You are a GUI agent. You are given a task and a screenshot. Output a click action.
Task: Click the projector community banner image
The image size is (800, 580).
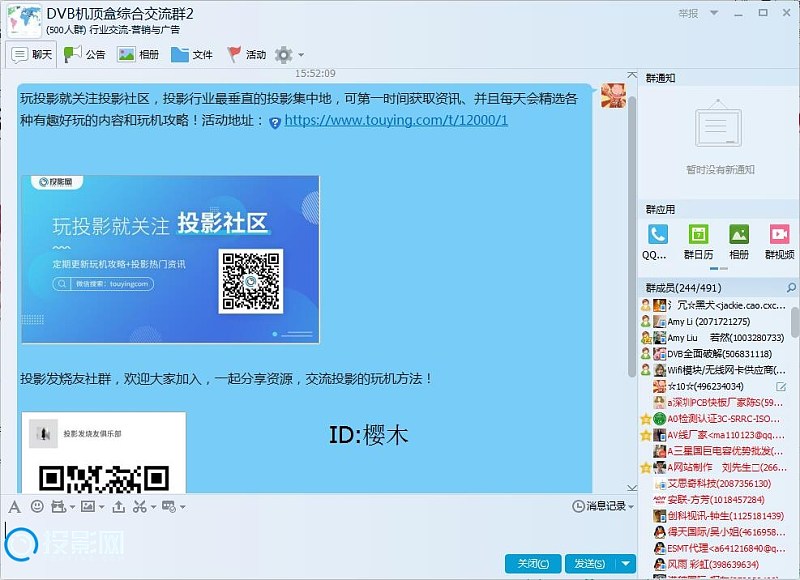[x=170, y=259]
